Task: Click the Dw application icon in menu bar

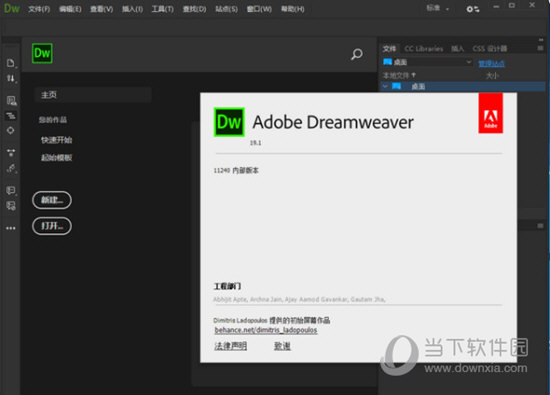Action: tap(12, 8)
